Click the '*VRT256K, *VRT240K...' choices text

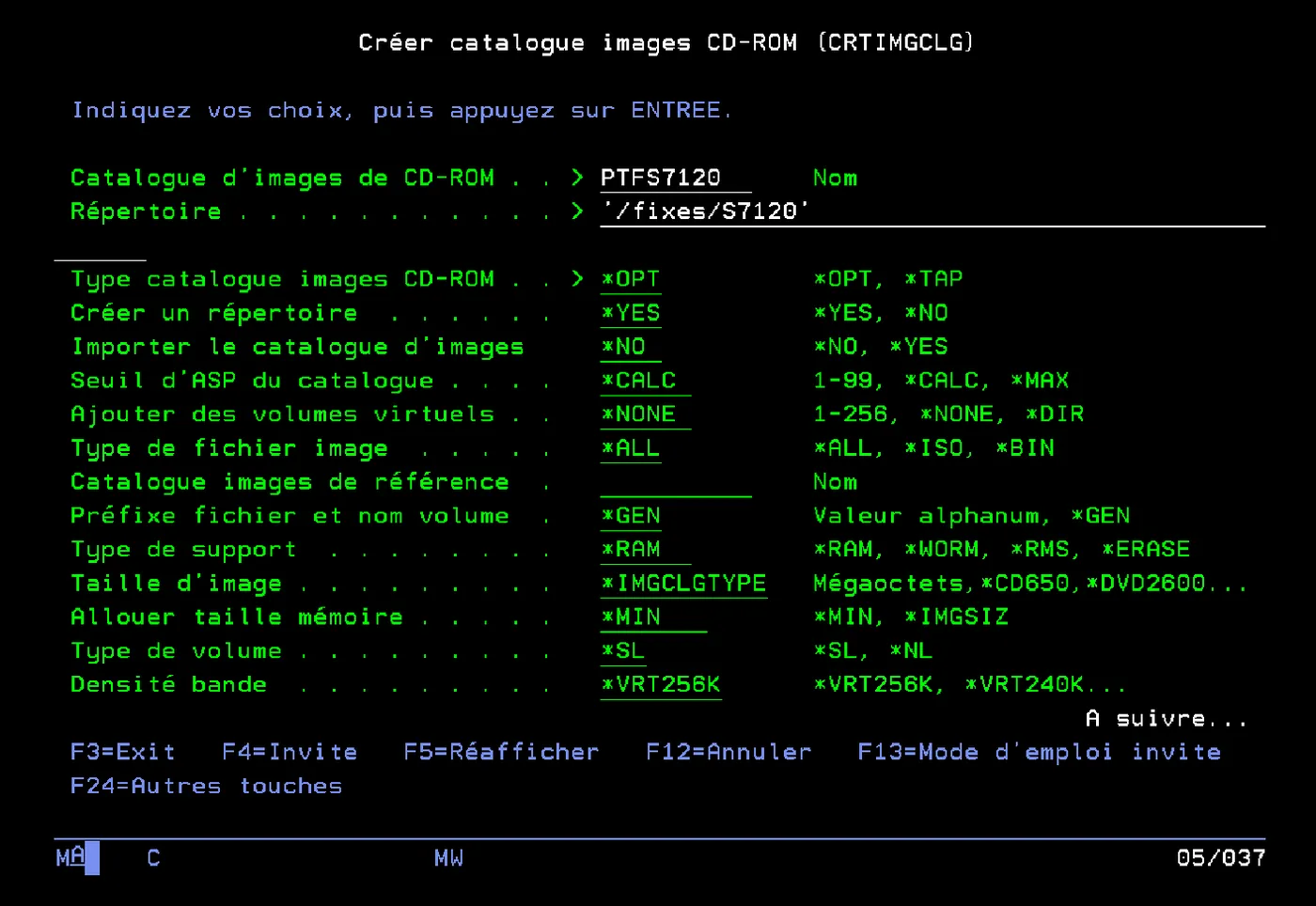(x=969, y=685)
